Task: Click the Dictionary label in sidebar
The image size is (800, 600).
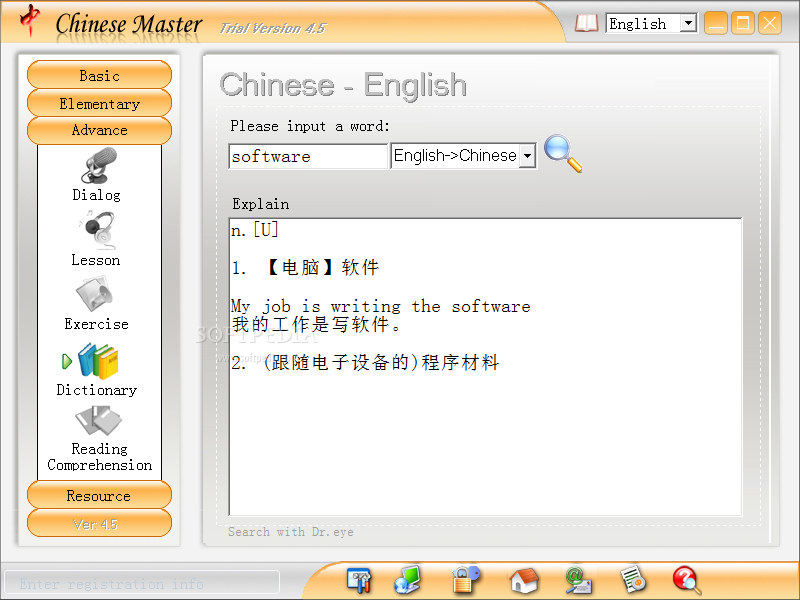Action: pyautogui.click(x=96, y=390)
